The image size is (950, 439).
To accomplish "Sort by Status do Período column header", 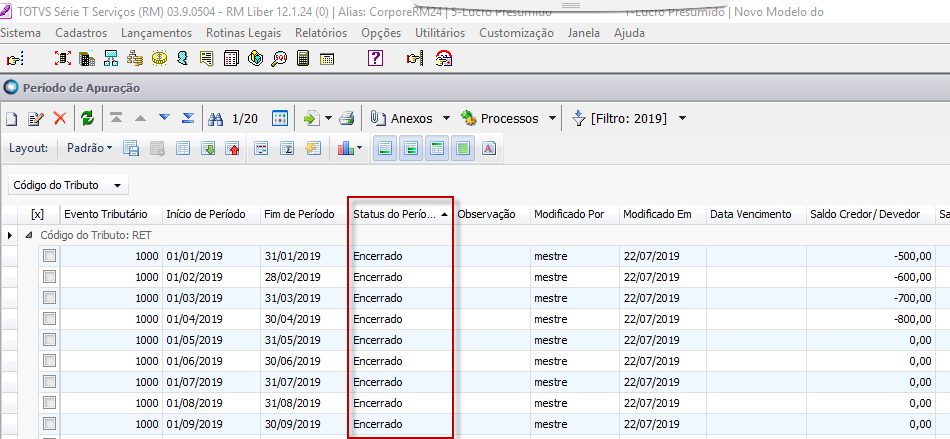I will click(x=400, y=214).
